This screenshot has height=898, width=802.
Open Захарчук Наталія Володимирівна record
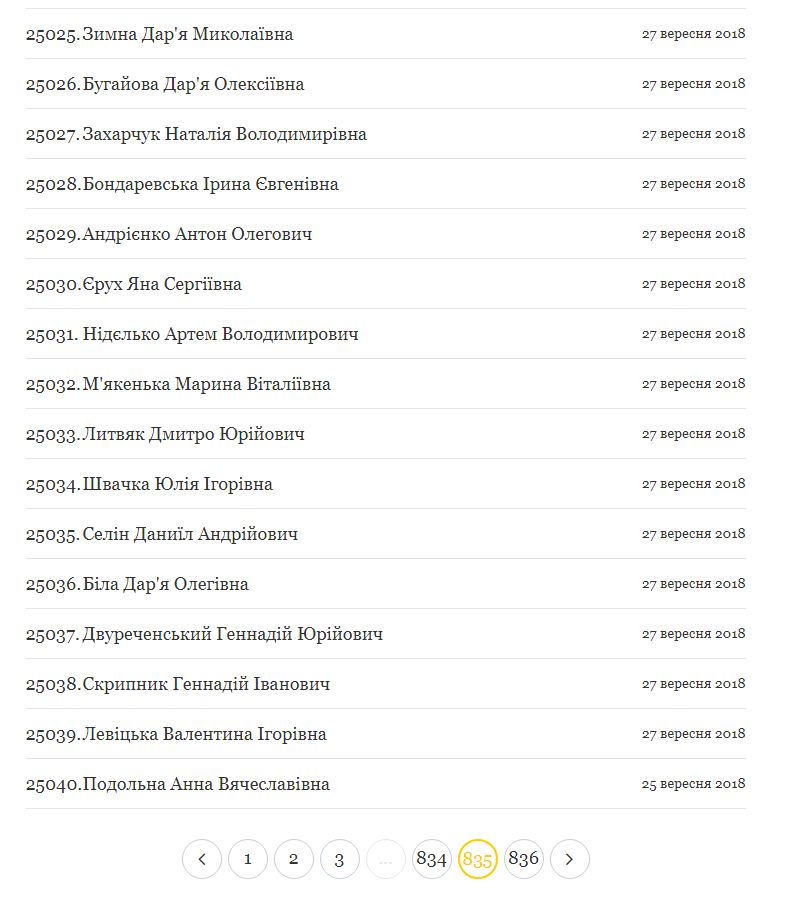pyautogui.click(x=224, y=134)
